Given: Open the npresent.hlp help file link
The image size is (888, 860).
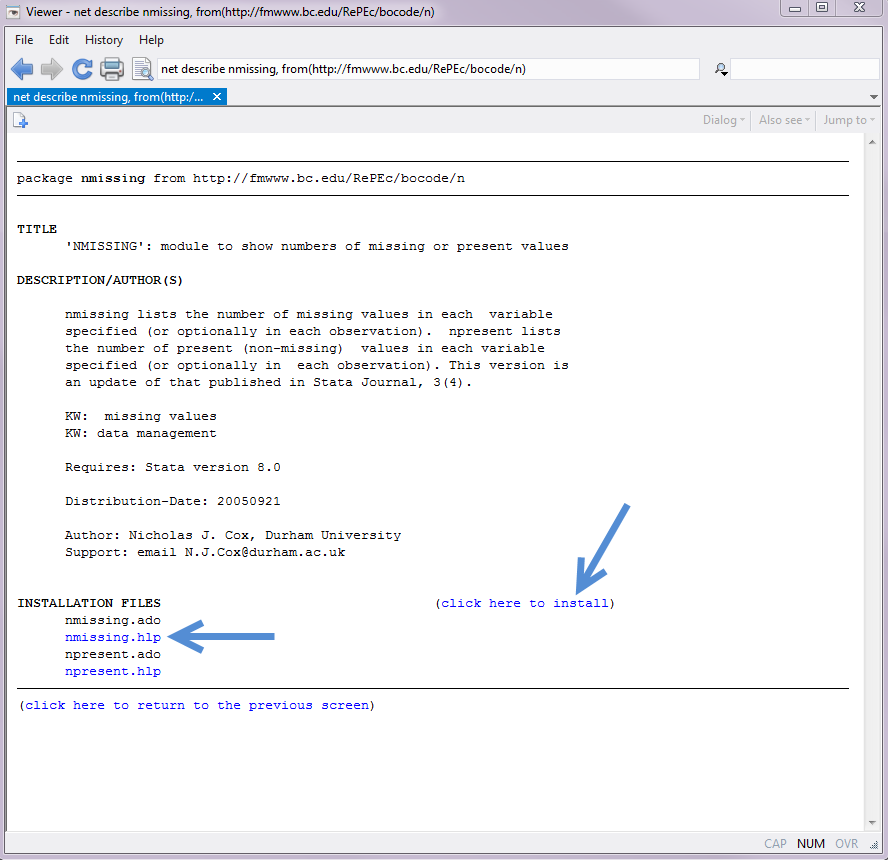Looking at the screenshot, I should point(113,671).
